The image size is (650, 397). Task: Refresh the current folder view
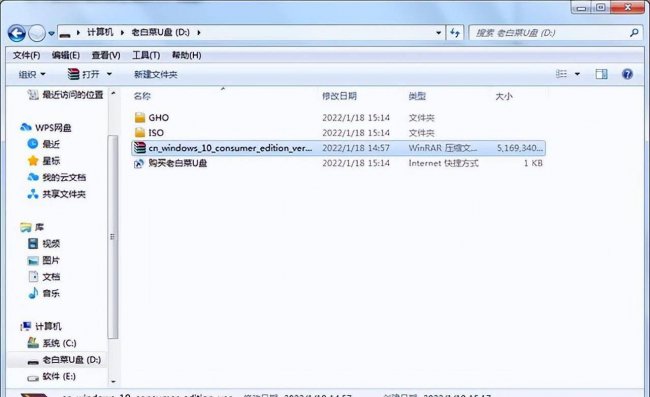455,33
